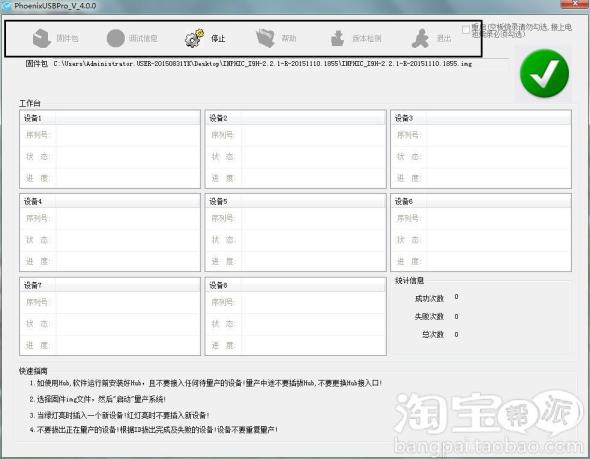Click the PhoenixUSBPro_V_4.0.0 window title
Image resolution: width=590 pixels, height=459 pixels.
[x=55, y=6]
